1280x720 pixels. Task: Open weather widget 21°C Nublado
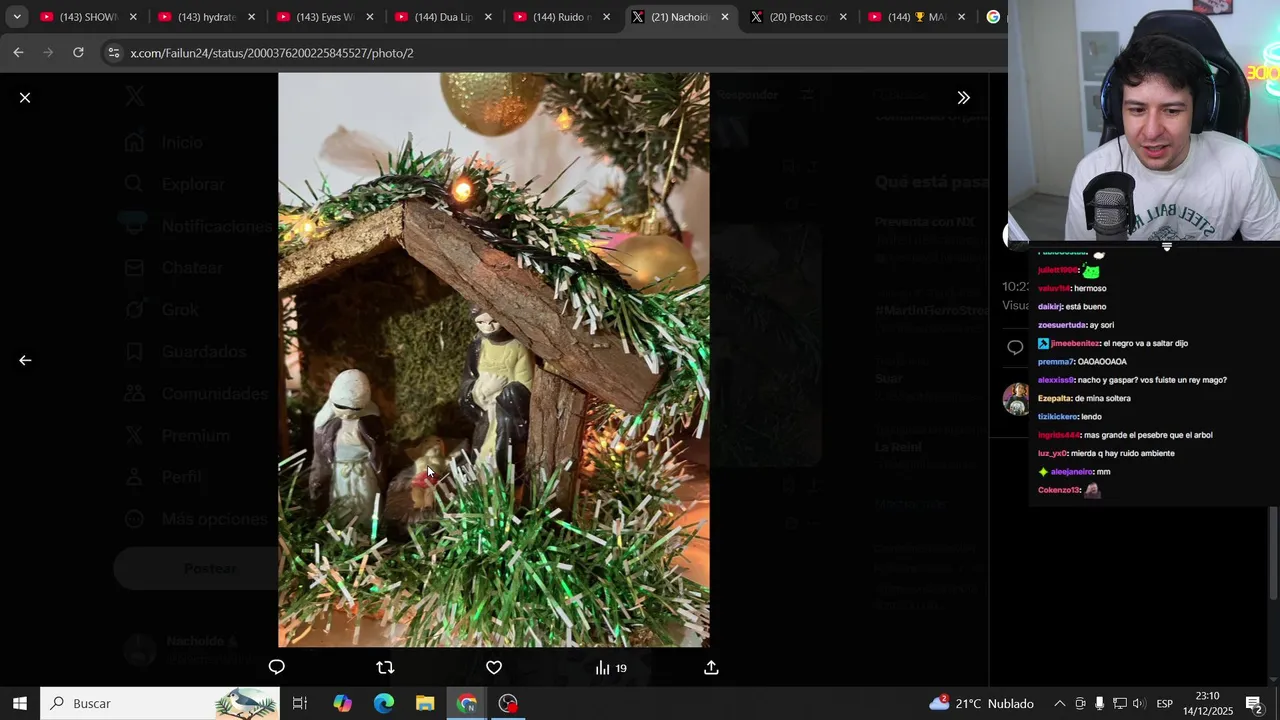(x=981, y=703)
